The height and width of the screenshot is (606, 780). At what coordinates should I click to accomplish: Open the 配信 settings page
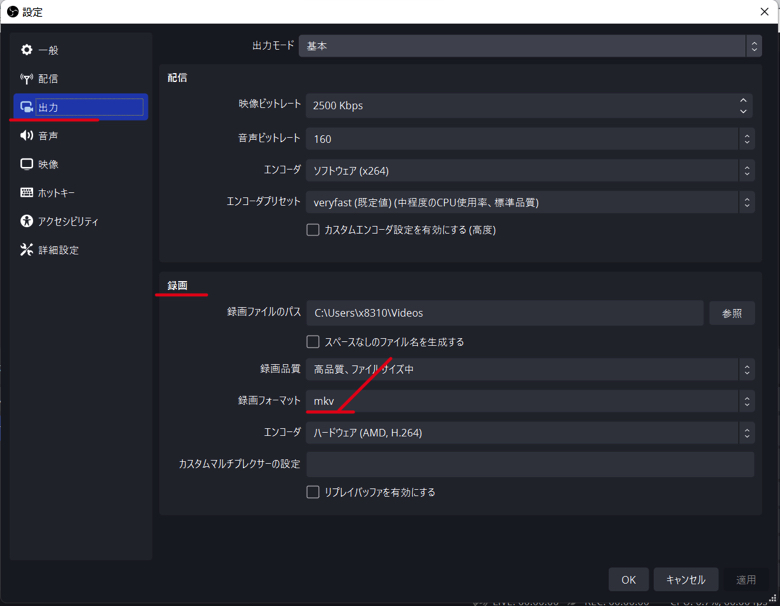(81, 79)
